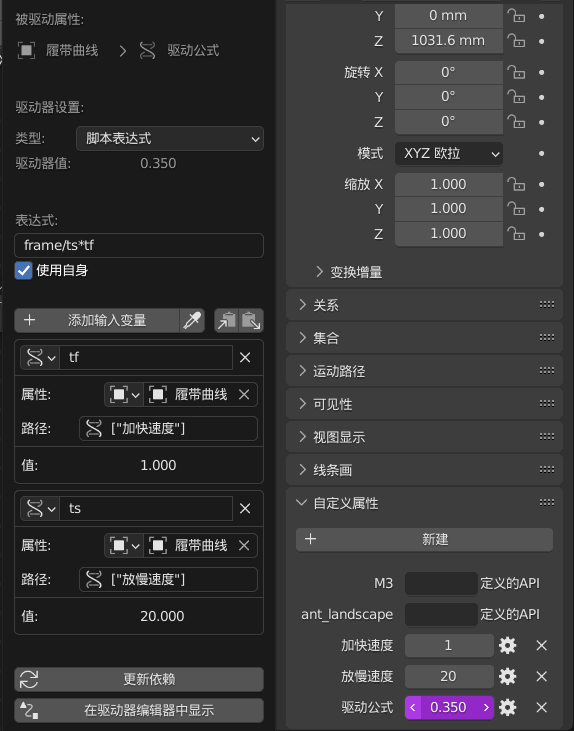574x731 pixels.
Task: Delete the 放慢速度 custom property
Action: coord(541,676)
